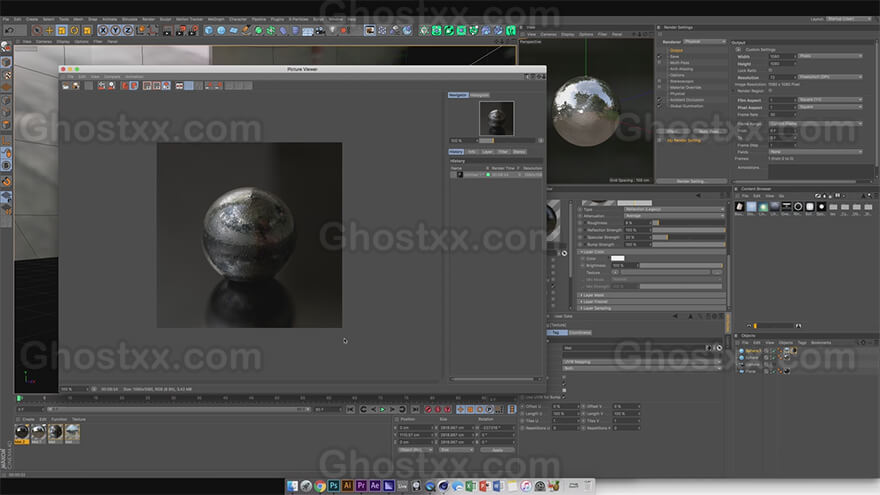Toggle the Material Override checkbox

(x=659, y=87)
